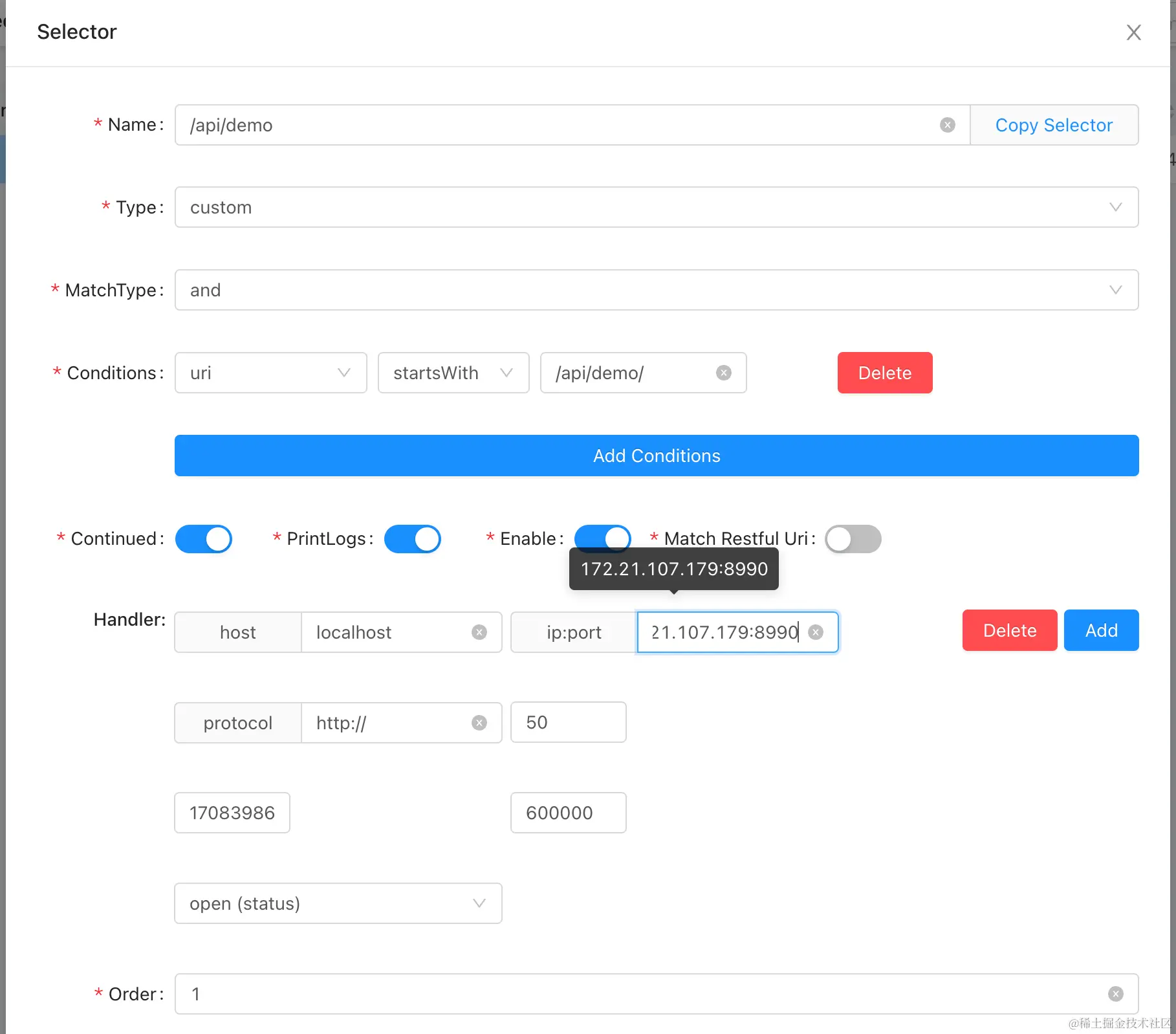The image size is (1176, 1034).
Task: Open the MatchType dropdown showing and
Action: point(657,290)
